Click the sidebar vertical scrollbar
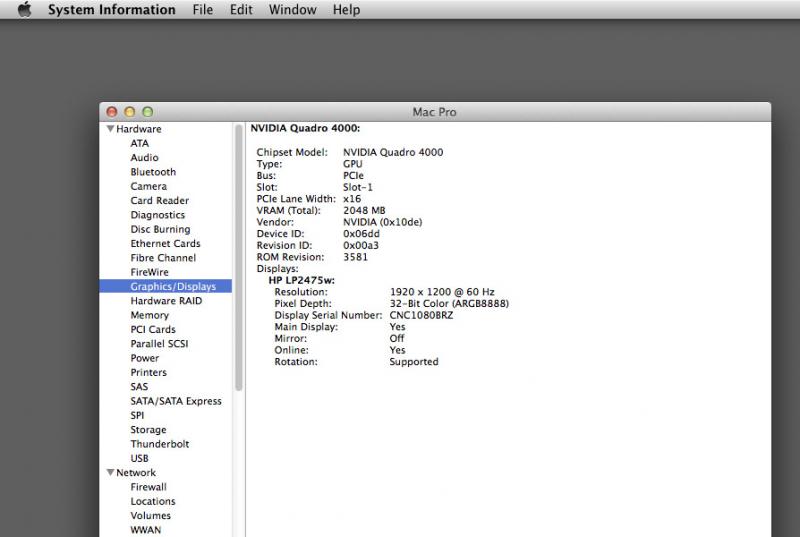 (x=238, y=258)
